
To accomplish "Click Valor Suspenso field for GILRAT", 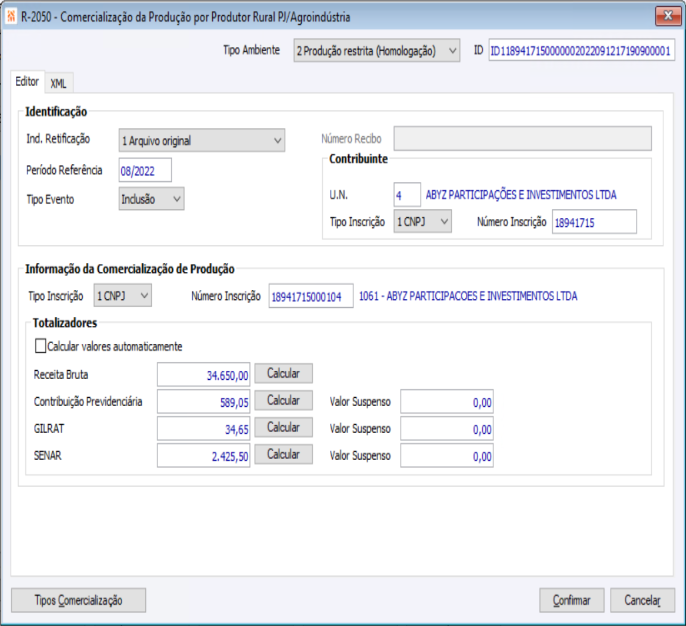I will (447, 429).
